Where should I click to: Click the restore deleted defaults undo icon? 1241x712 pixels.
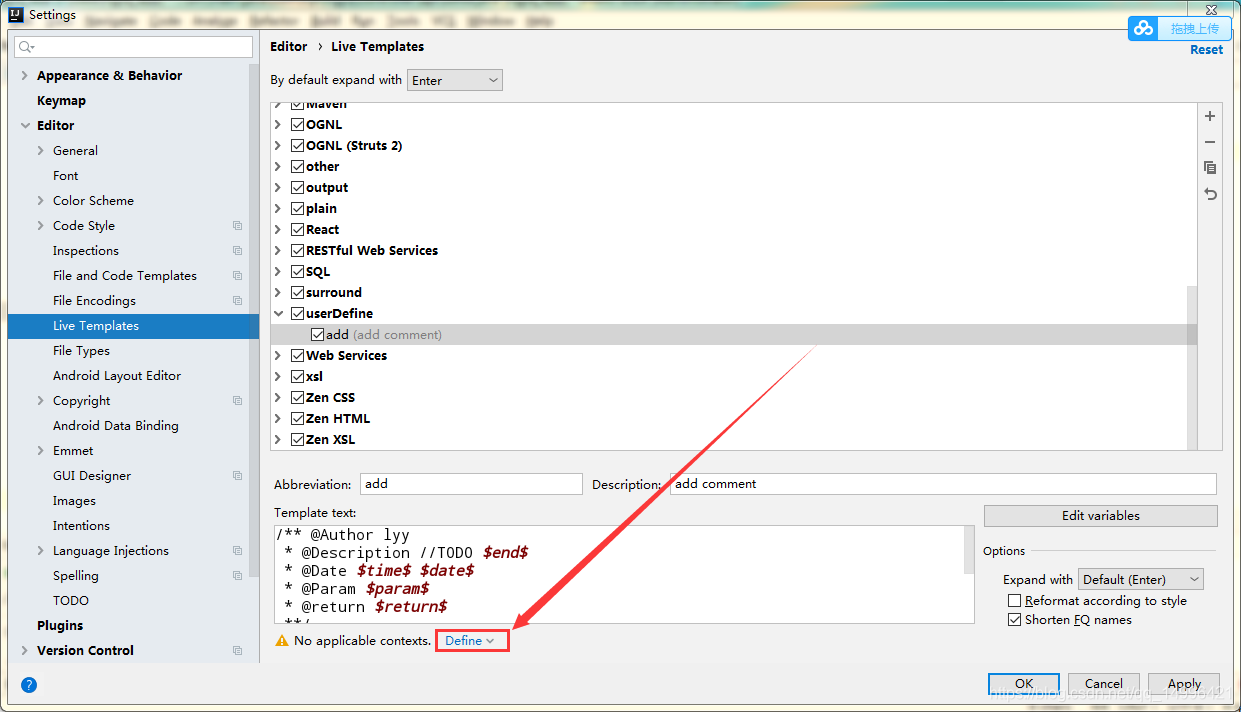pyautogui.click(x=1210, y=194)
